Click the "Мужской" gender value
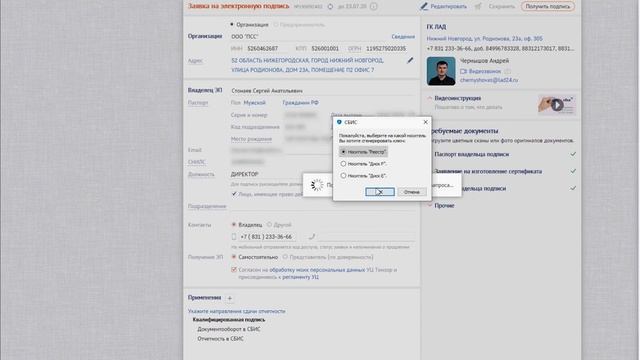This screenshot has height=360, width=640. (x=254, y=103)
